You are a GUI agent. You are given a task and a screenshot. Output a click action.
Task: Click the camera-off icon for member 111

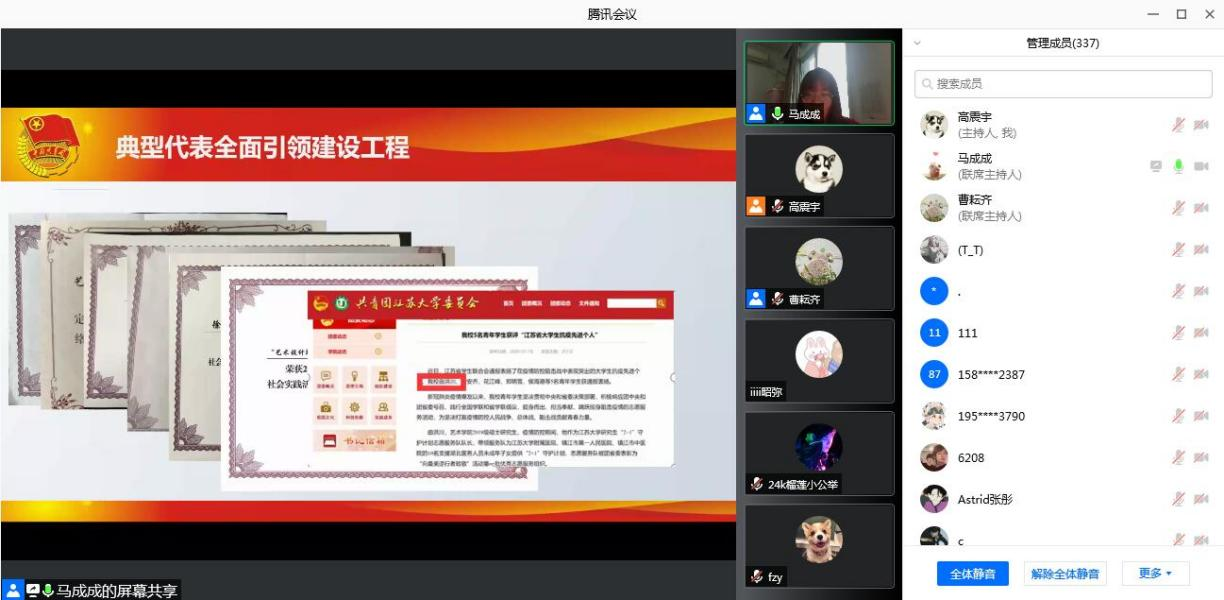tap(1201, 333)
